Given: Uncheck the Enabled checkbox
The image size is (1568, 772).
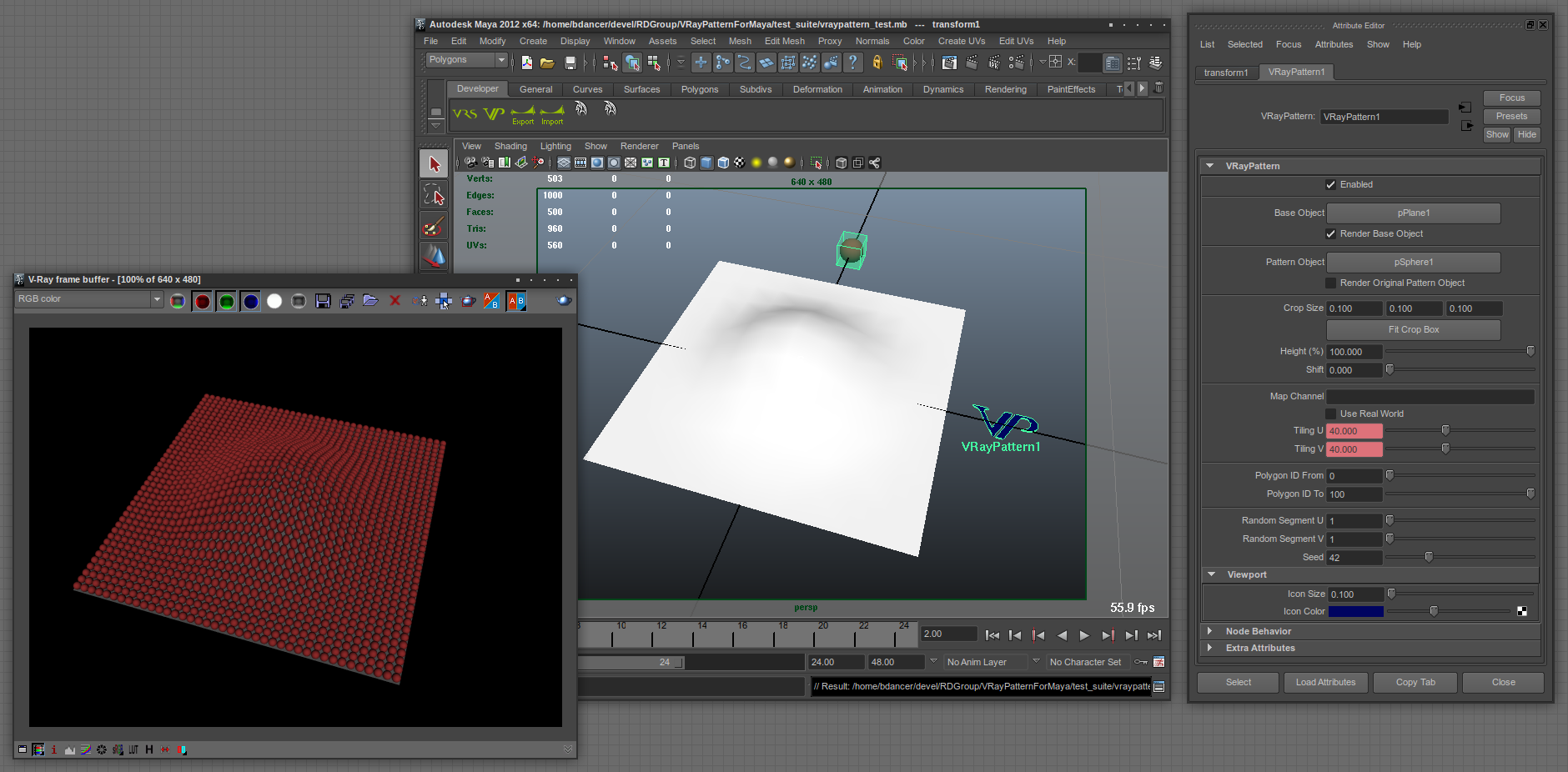Looking at the screenshot, I should pos(1330,185).
